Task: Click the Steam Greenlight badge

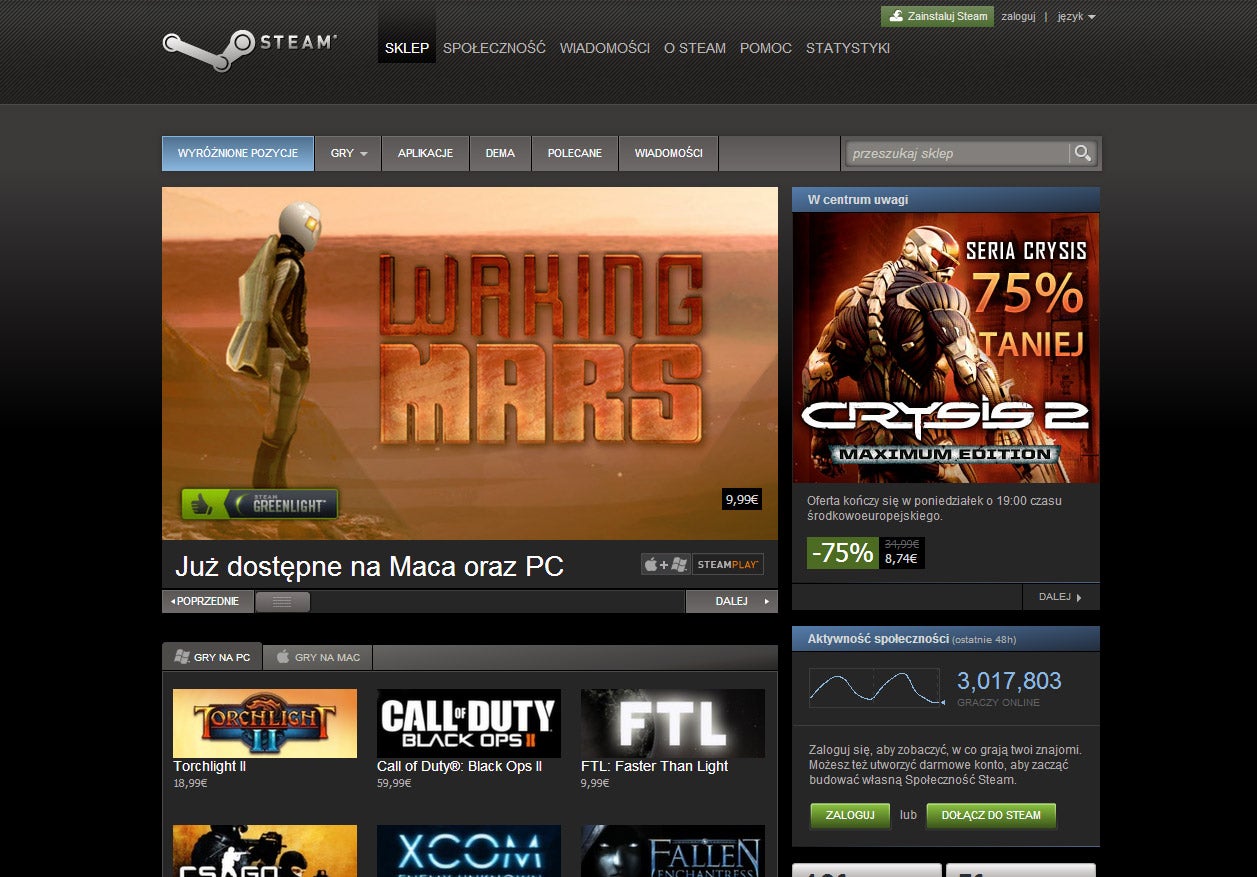Action: coord(260,504)
